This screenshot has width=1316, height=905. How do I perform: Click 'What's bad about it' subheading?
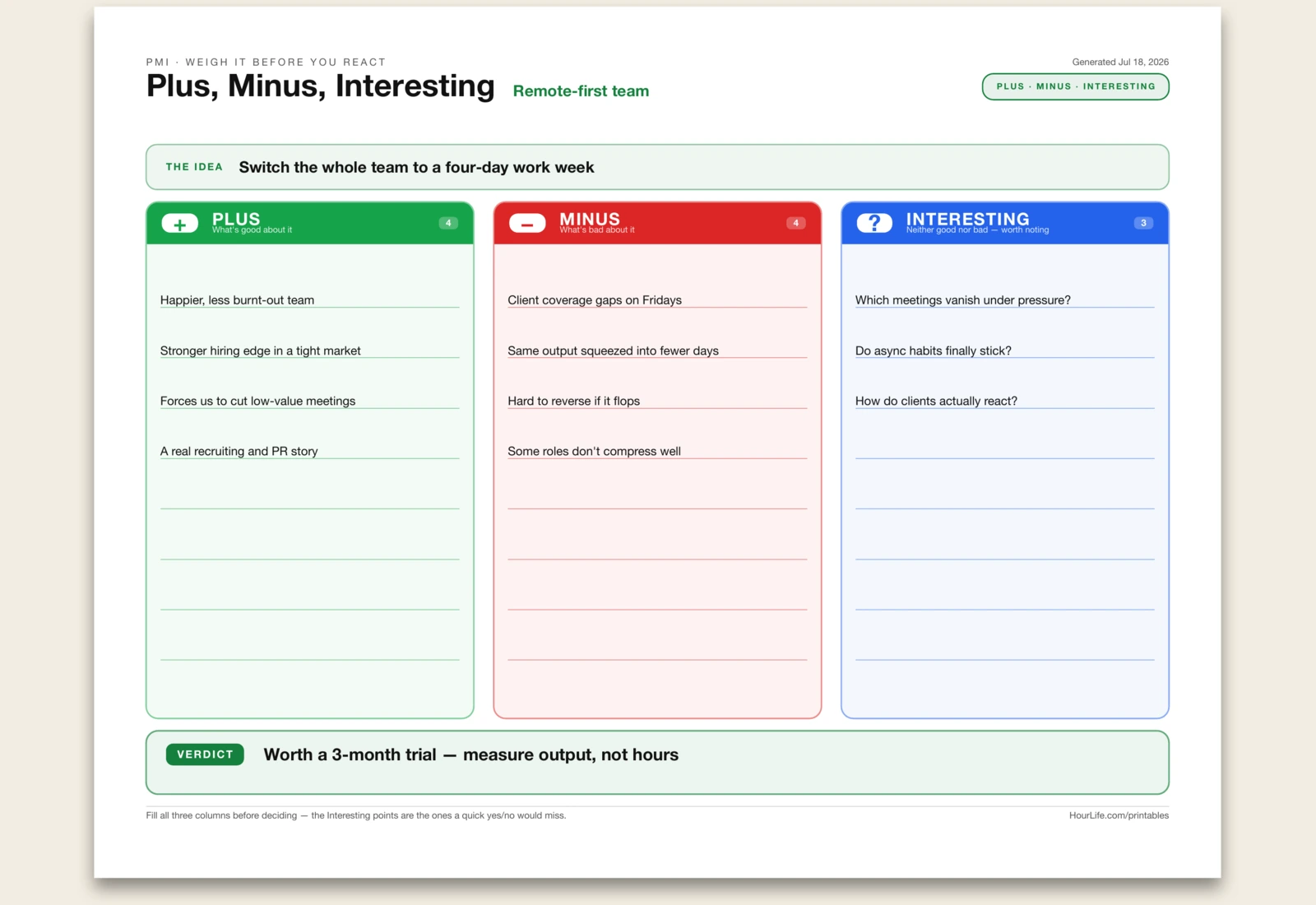click(x=597, y=230)
